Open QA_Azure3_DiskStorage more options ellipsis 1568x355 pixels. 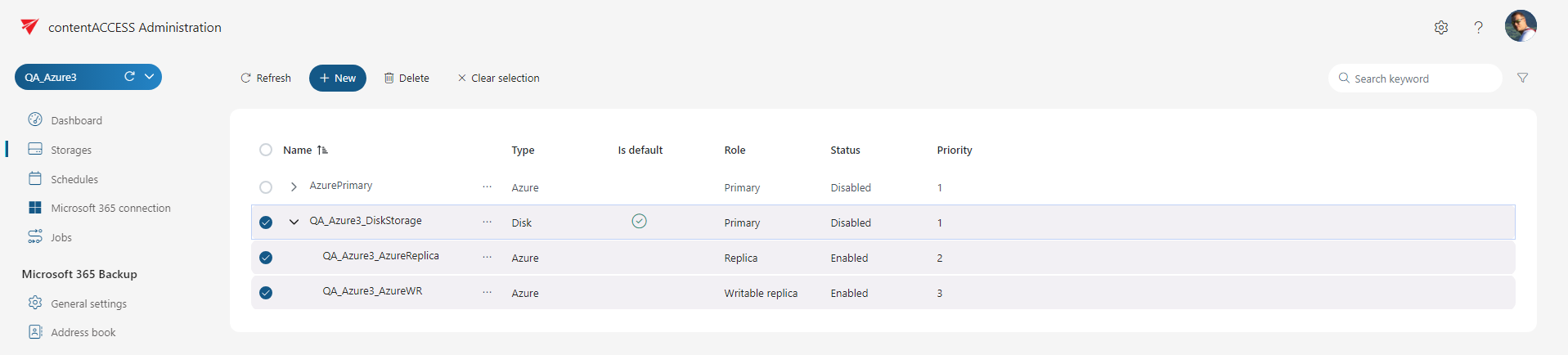point(487,222)
